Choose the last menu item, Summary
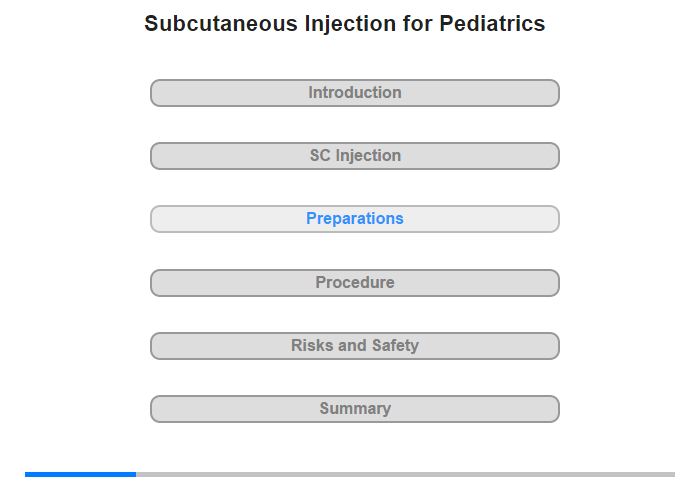Screen dimensions: 700x480 coord(354,409)
